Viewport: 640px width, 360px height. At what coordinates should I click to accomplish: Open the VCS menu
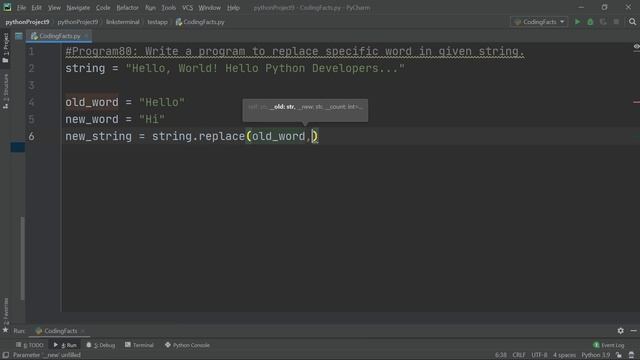[187, 8]
